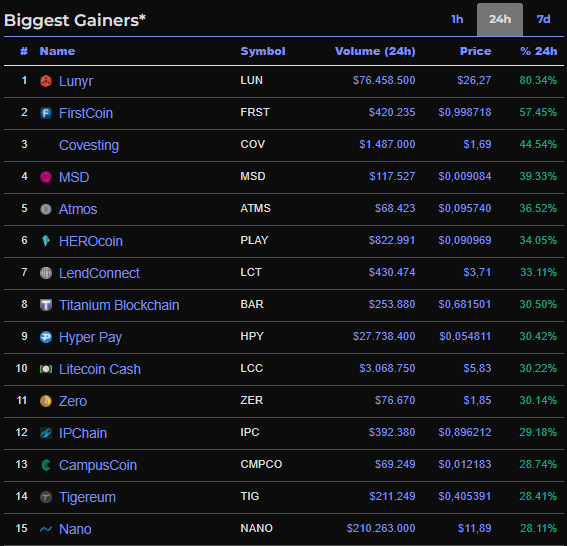567x546 pixels.
Task: Click the Zero gold coin icon
Action: pyautogui.click(x=46, y=401)
